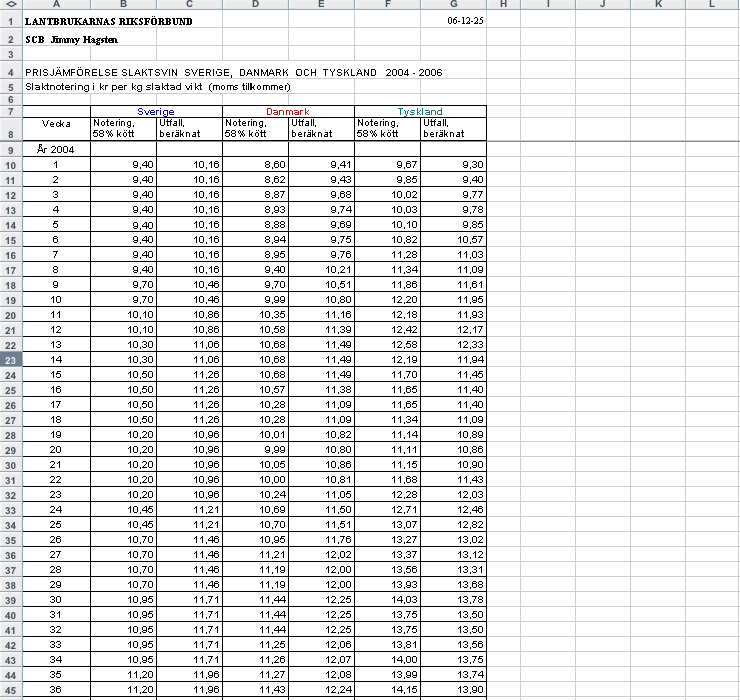740x700 pixels.
Task: Click week 9 Germany value 11,86
Action: click(x=387, y=285)
